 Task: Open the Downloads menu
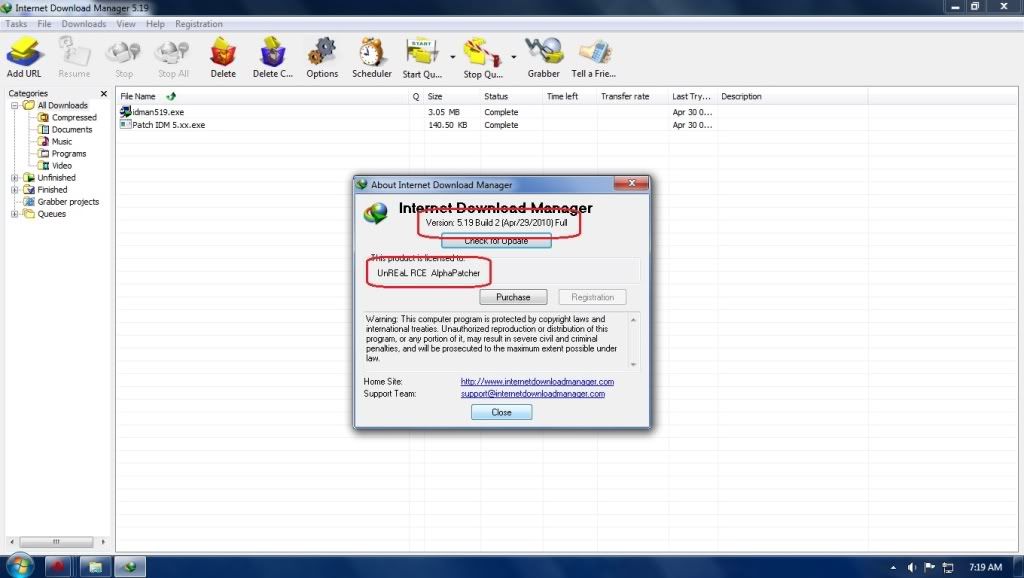[84, 24]
